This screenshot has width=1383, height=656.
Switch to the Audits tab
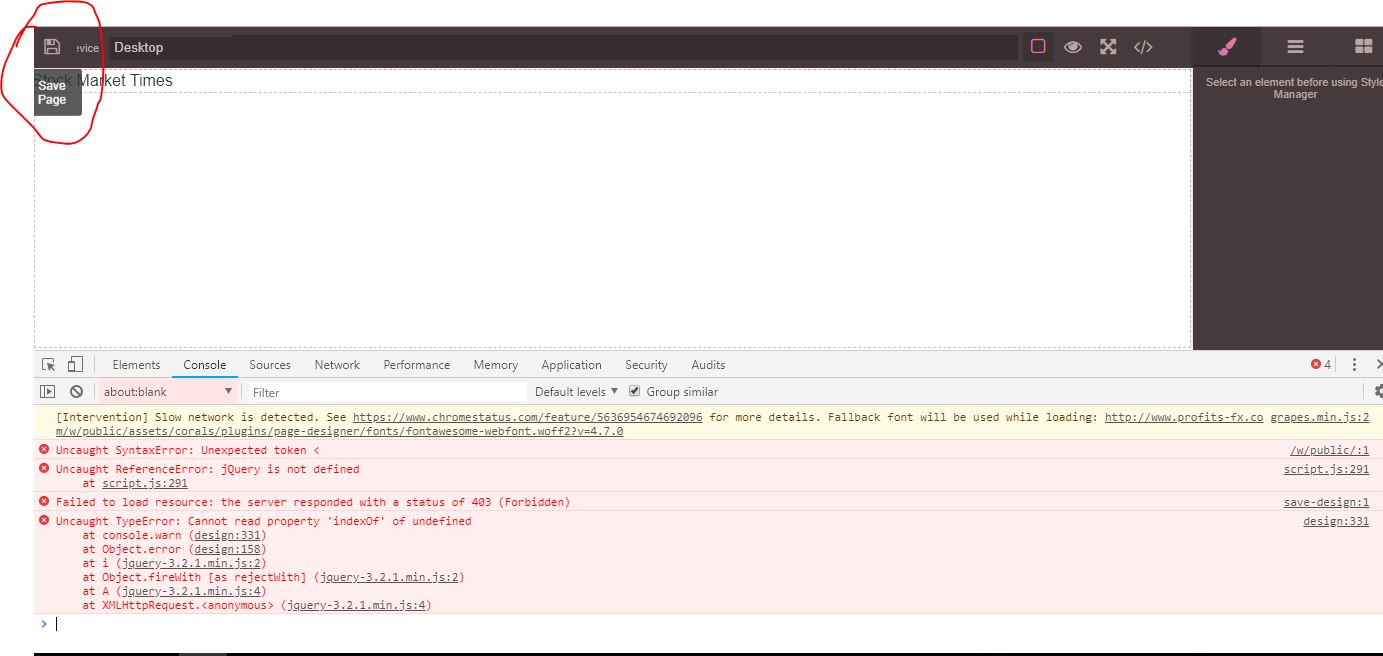708,365
